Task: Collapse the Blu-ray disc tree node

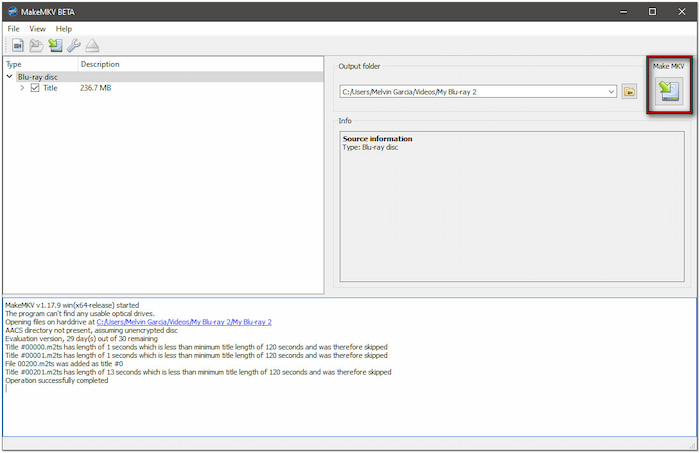Action: tap(9, 77)
